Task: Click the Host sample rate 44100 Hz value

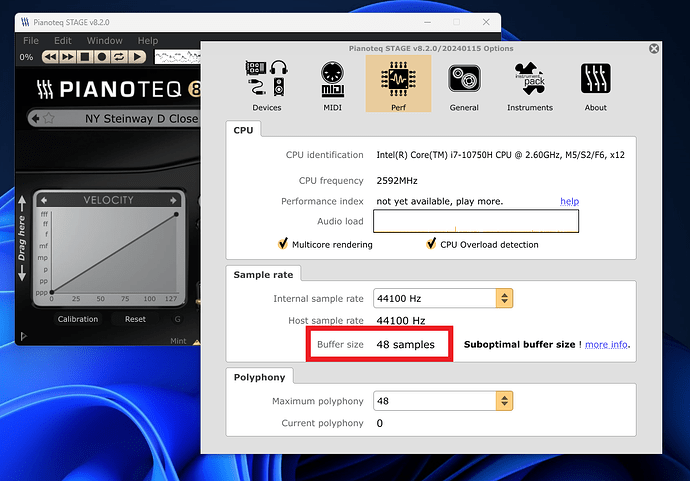Action: coord(400,321)
